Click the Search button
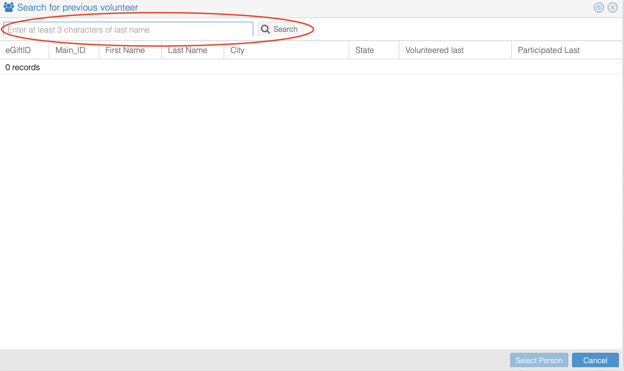The image size is (624, 371). point(280,29)
